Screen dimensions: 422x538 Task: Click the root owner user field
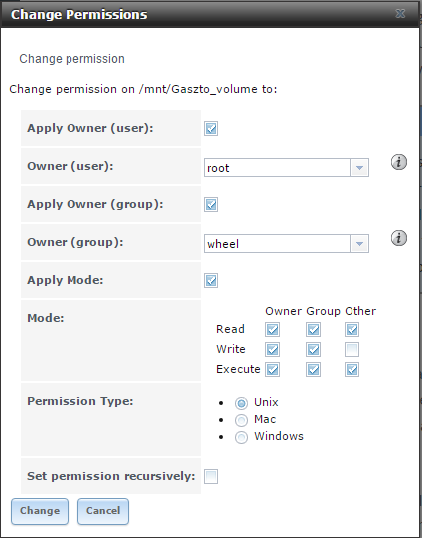277,168
